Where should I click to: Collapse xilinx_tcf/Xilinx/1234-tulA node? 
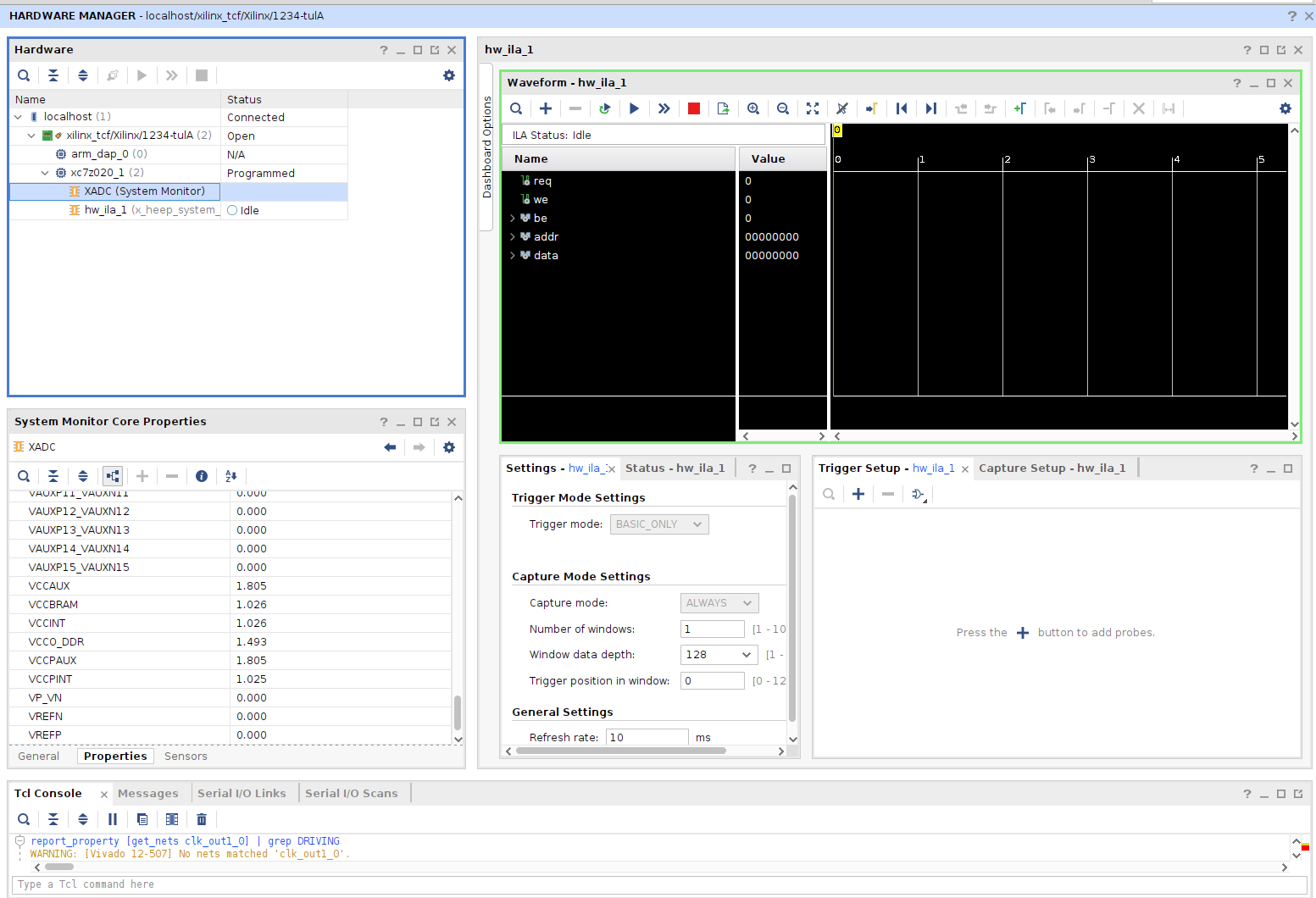click(x=32, y=136)
